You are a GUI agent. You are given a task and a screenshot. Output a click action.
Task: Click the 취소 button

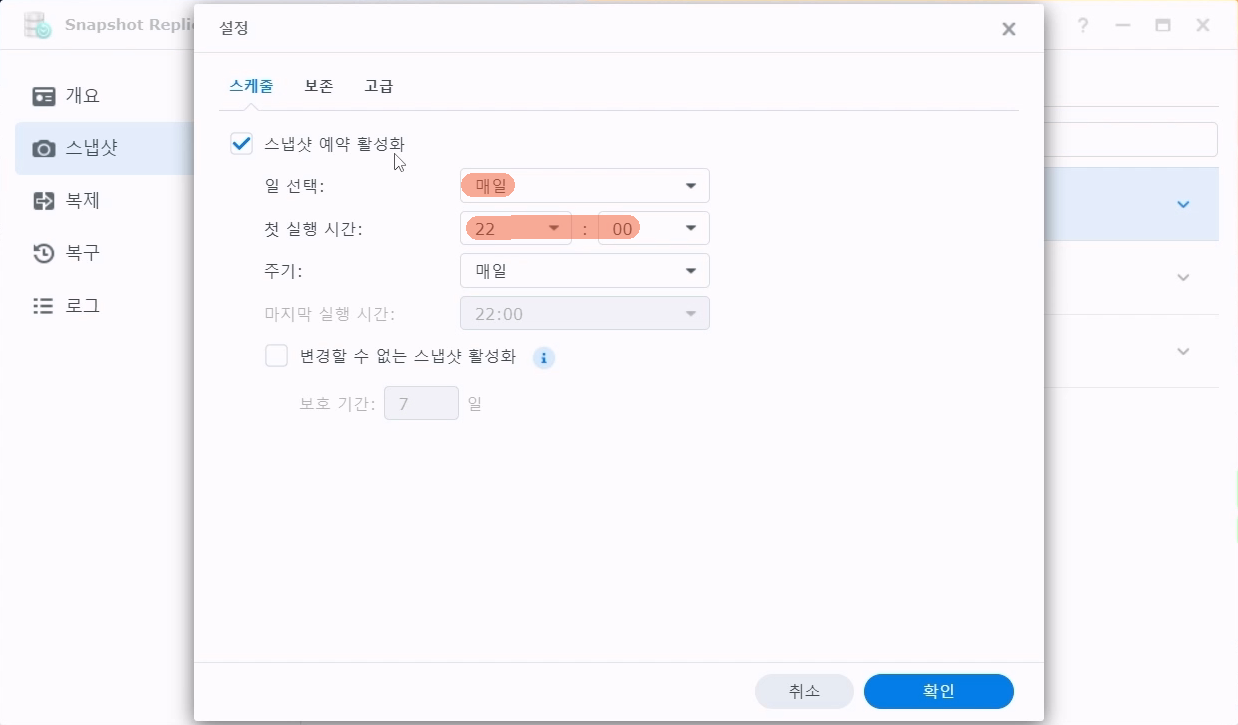[804, 691]
